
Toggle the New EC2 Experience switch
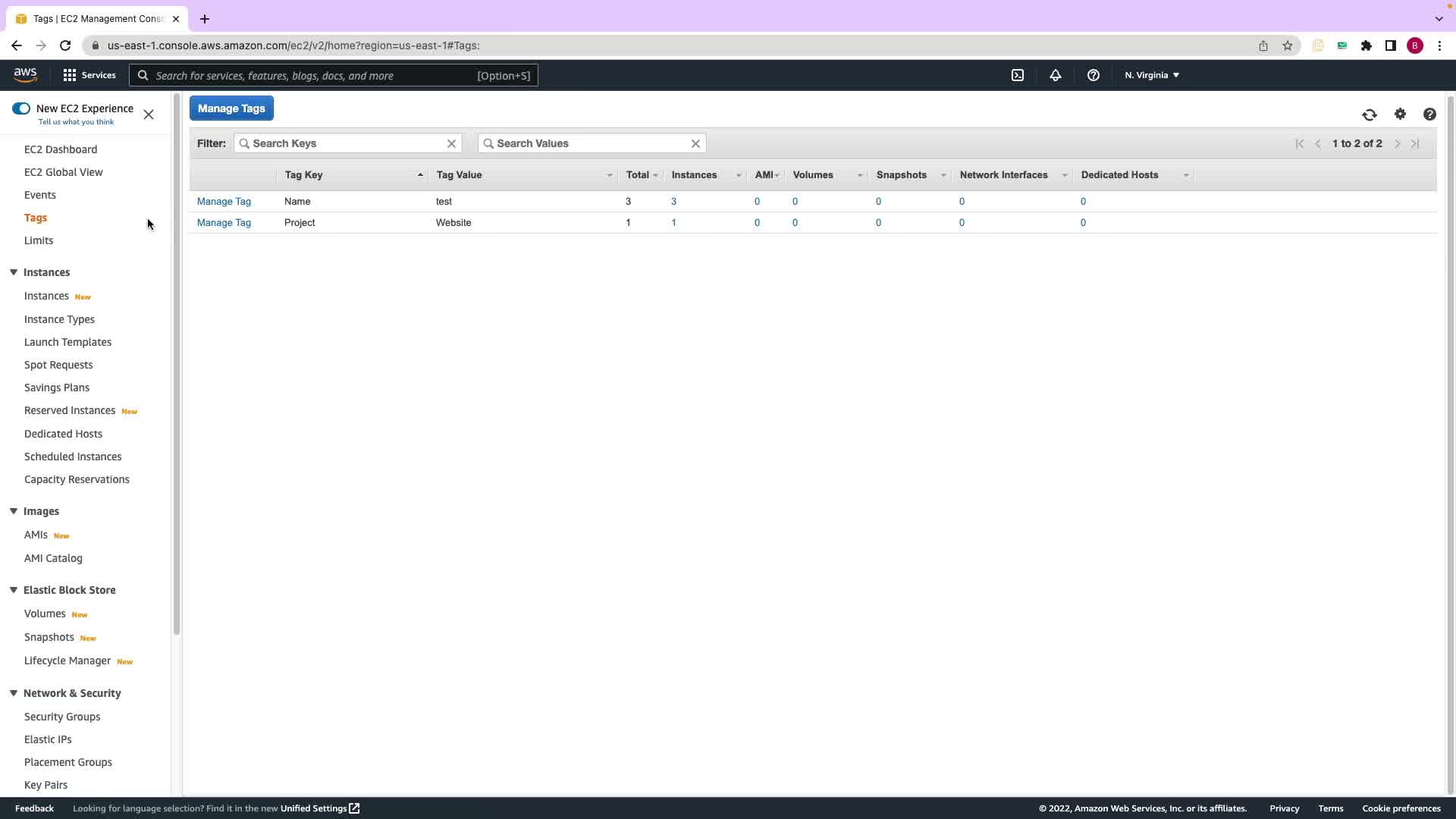coord(21,108)
